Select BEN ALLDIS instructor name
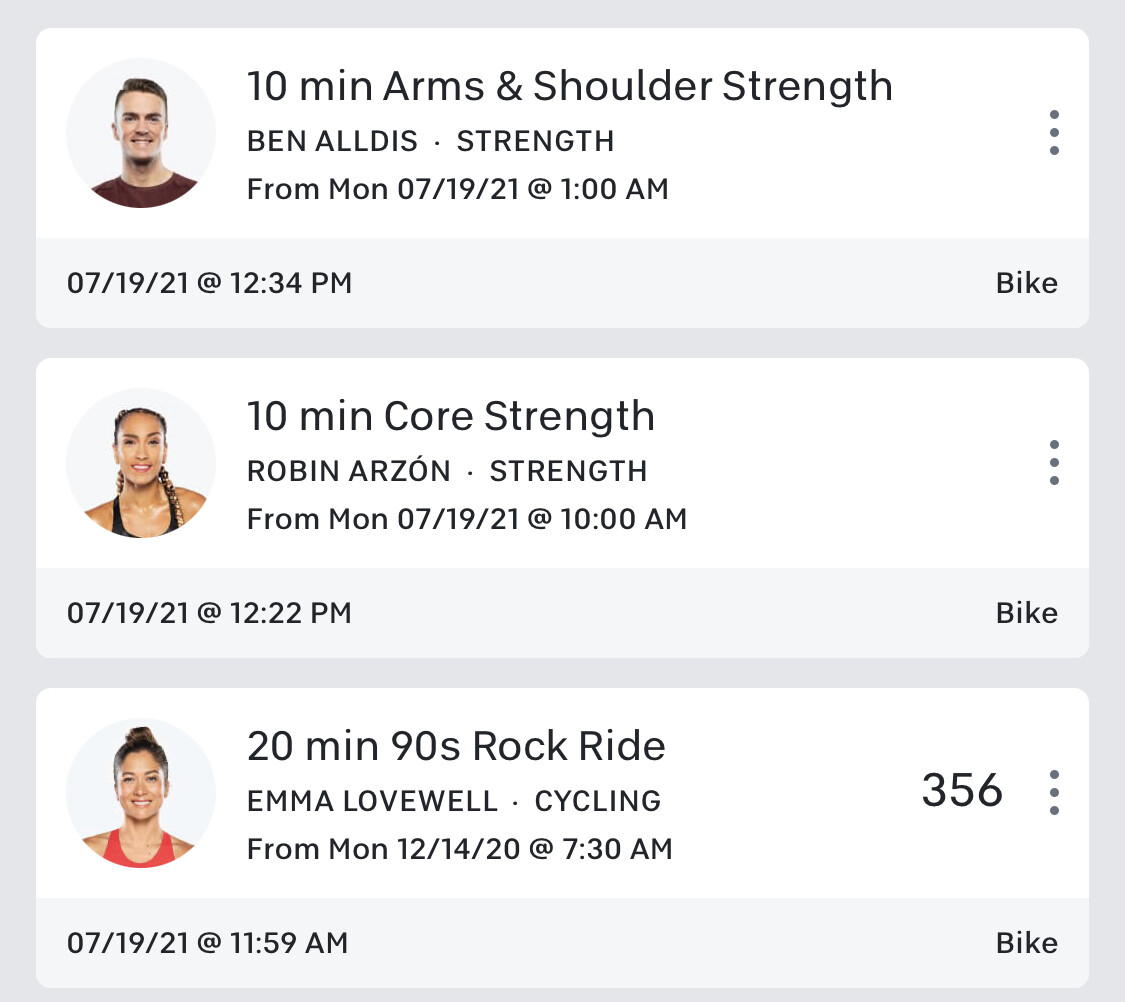 pyautogui.click(x=332, y=141)
